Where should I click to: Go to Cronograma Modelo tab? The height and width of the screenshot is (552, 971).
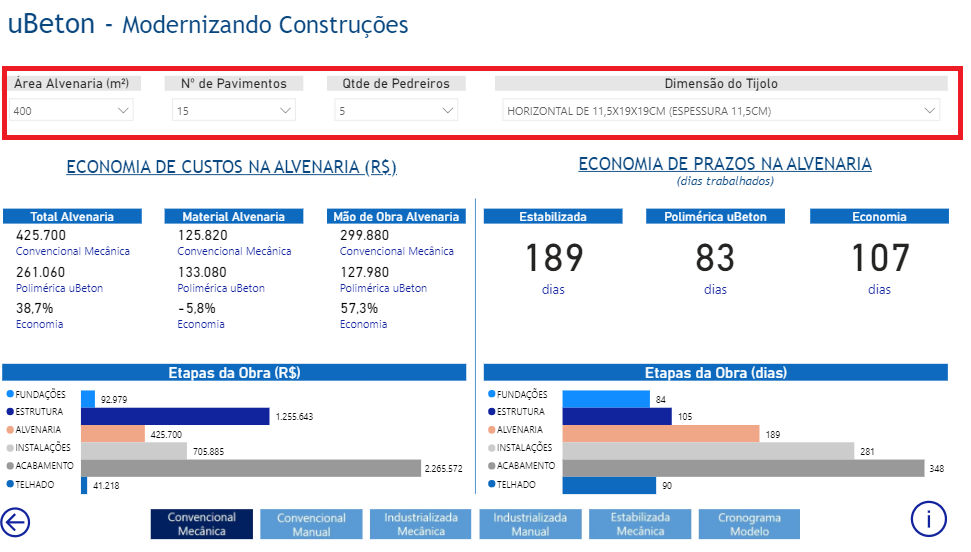pos(749,524)
